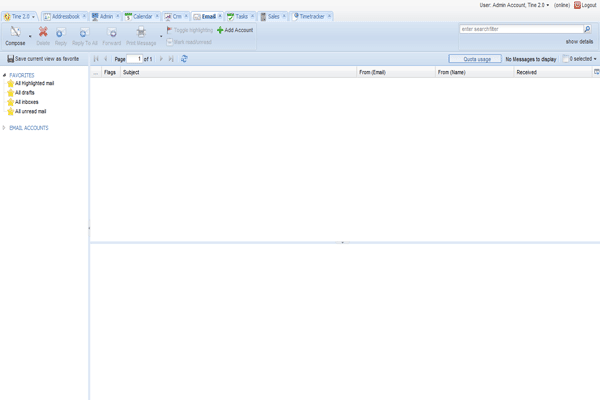The image size is (600, 400).
Task: Open the All unread mail favorite
Action: [x=30, y=111]
